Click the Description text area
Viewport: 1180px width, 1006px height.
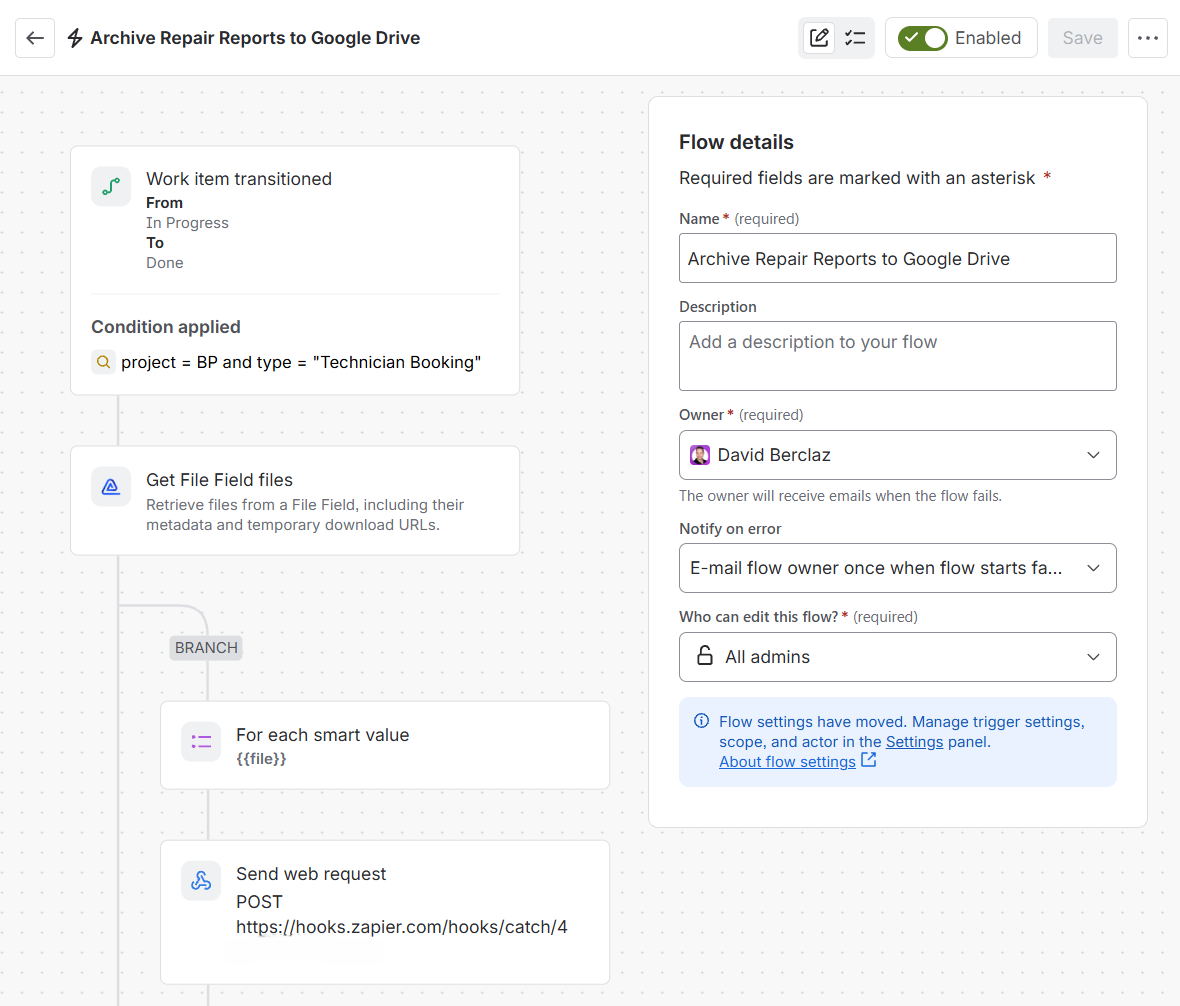(x=898, y=356)
